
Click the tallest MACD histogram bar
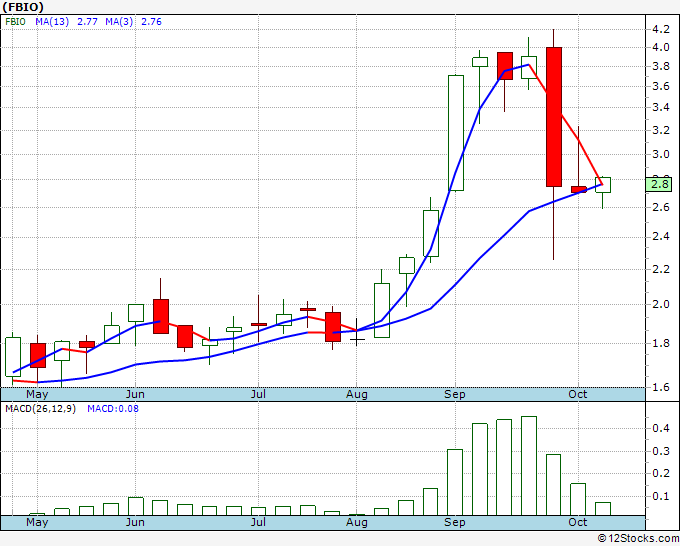tap(529, 465)
